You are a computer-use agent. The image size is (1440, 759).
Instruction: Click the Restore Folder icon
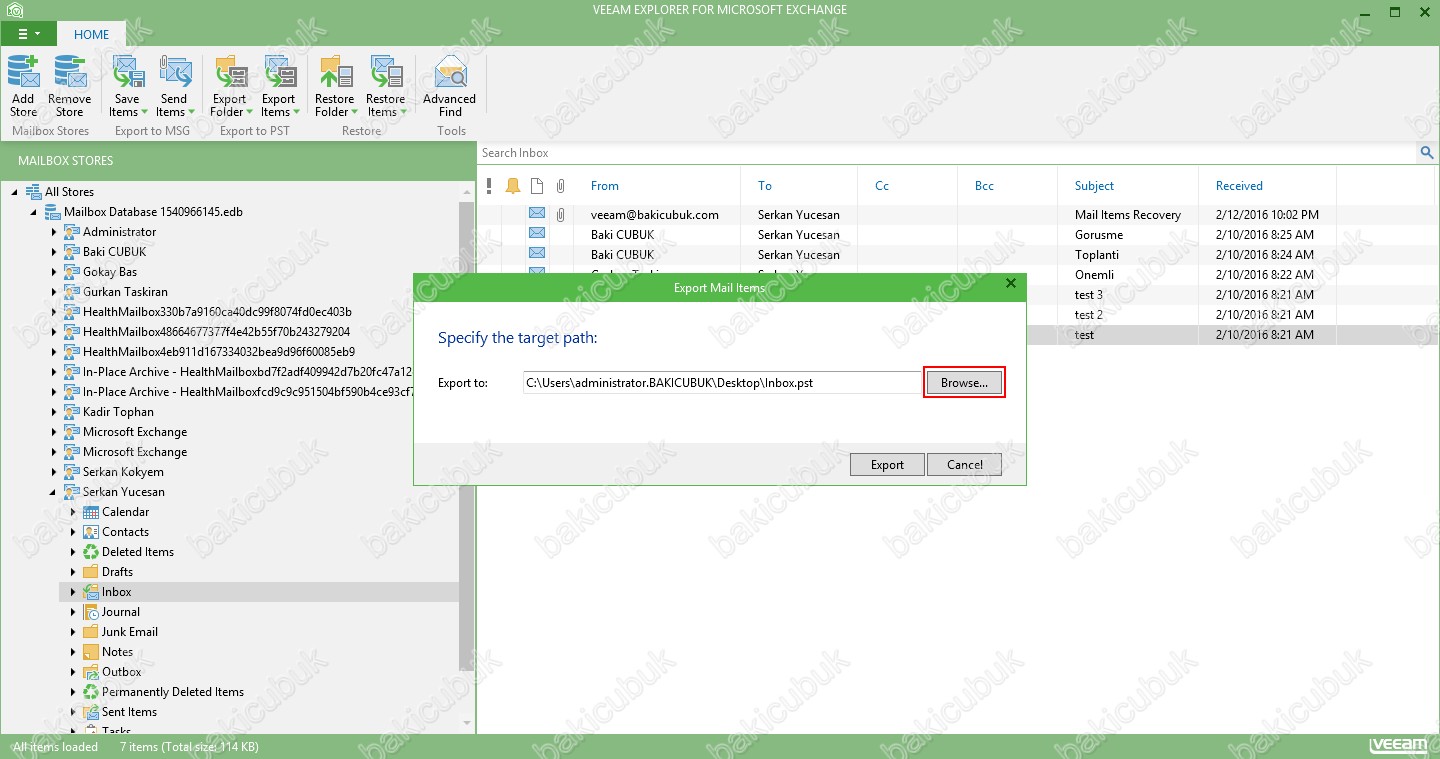click(335, 72)
